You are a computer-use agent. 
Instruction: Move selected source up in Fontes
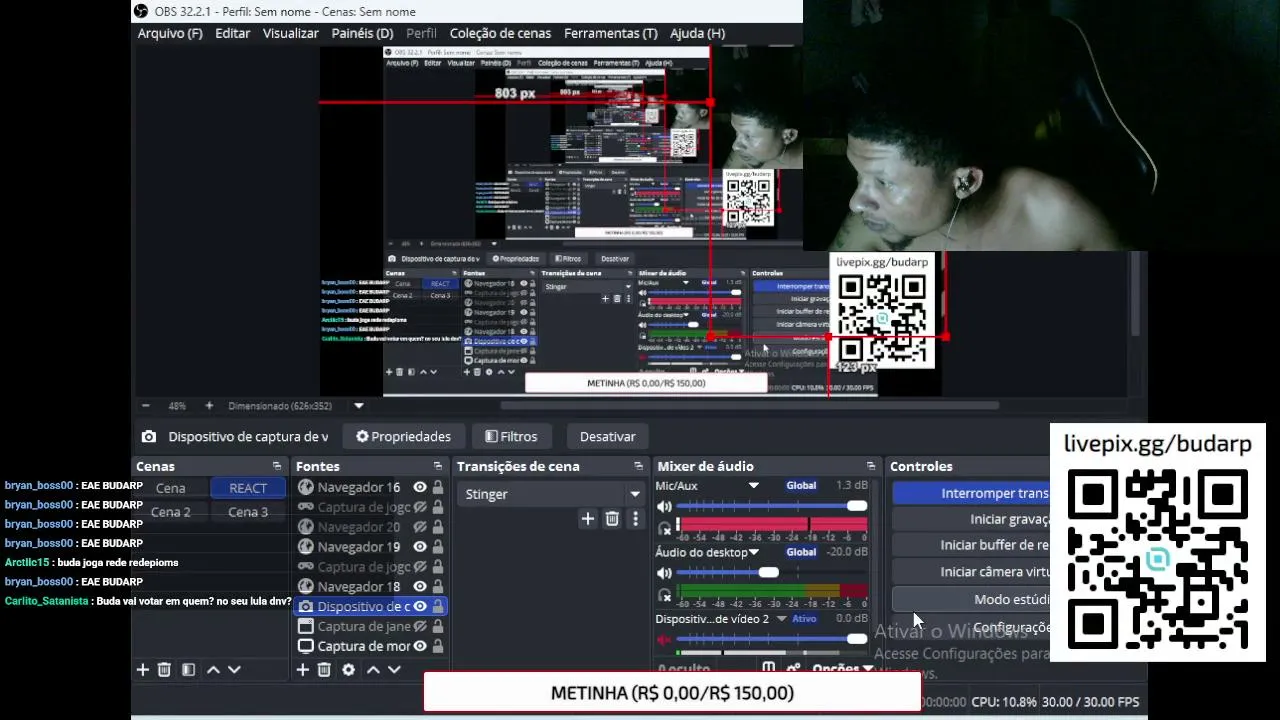coord(373,670)
